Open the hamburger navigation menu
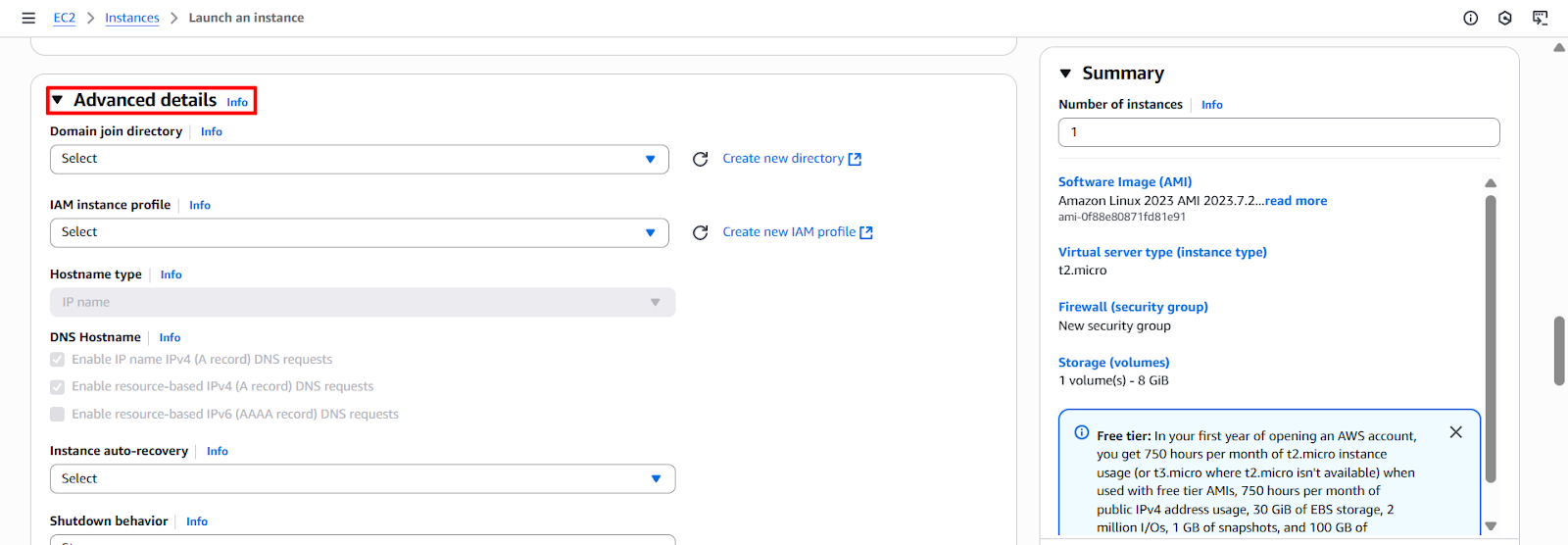Screen dimensions: 1568x545 [x=28, y=18]
